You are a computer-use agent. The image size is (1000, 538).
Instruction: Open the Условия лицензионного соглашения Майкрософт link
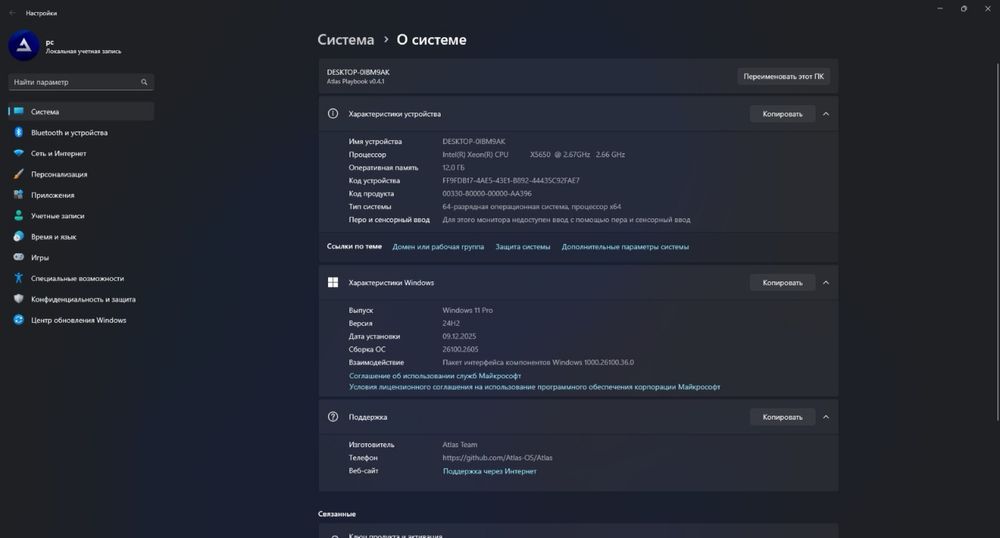click(534, 386)
